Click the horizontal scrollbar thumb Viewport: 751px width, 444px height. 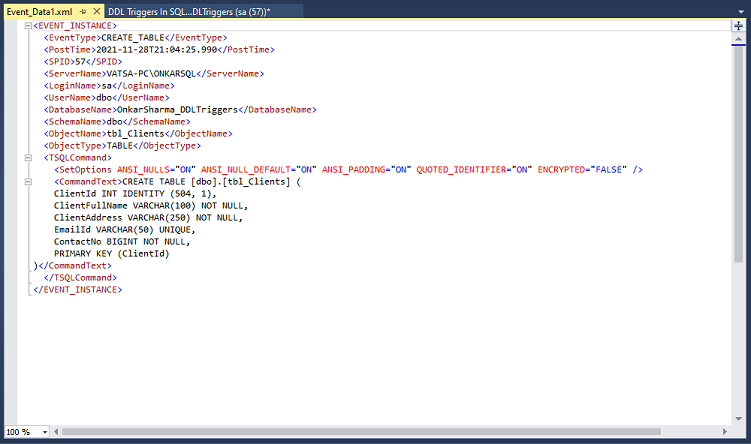click(x=362, y=432)
